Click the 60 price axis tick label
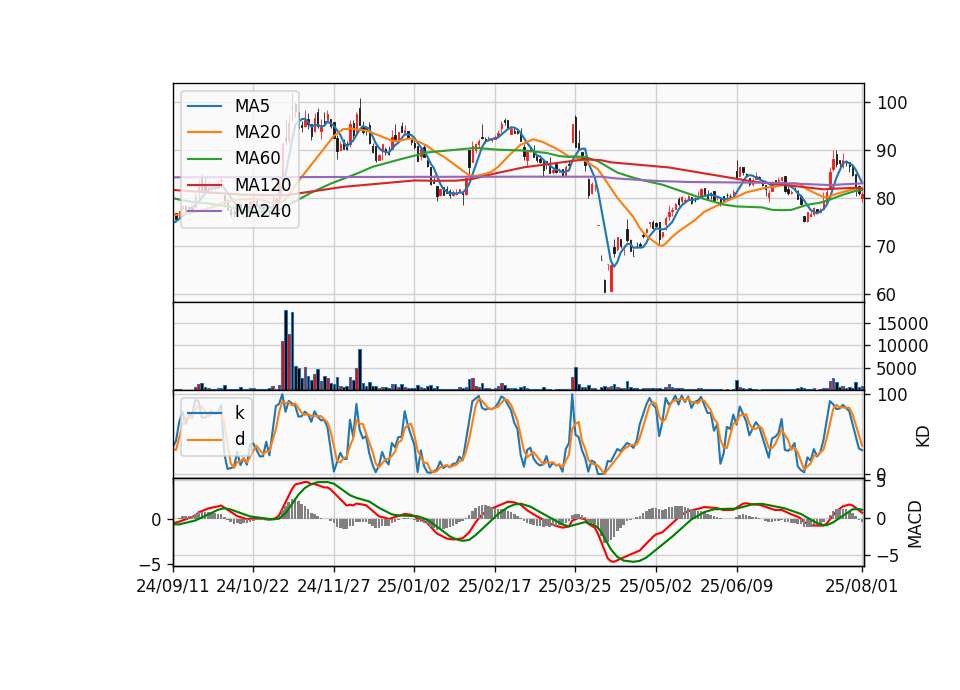The height and width of the screenshot is (690, 960). coord(886,294)
